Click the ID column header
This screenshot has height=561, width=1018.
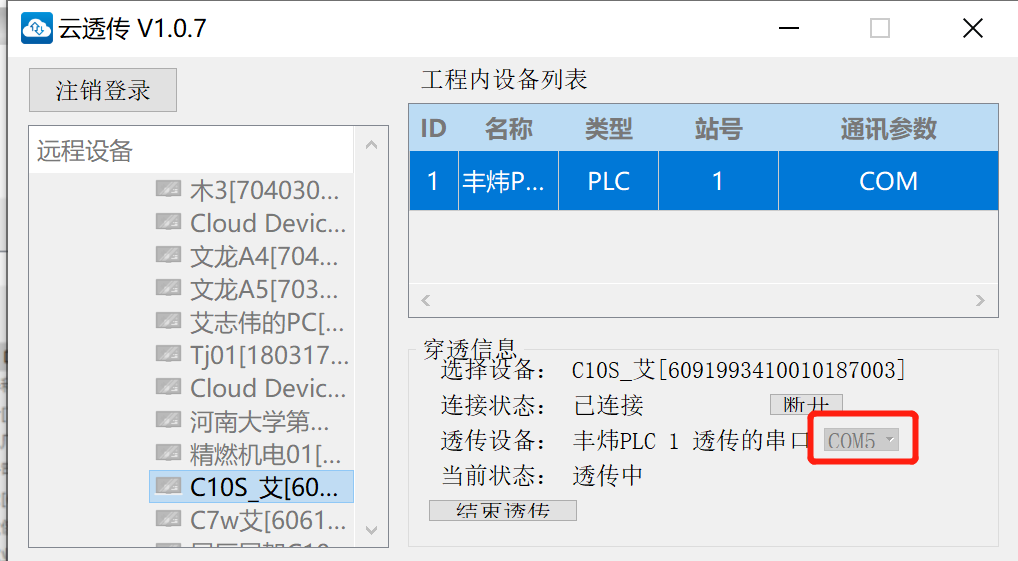[x=434, y=128]
